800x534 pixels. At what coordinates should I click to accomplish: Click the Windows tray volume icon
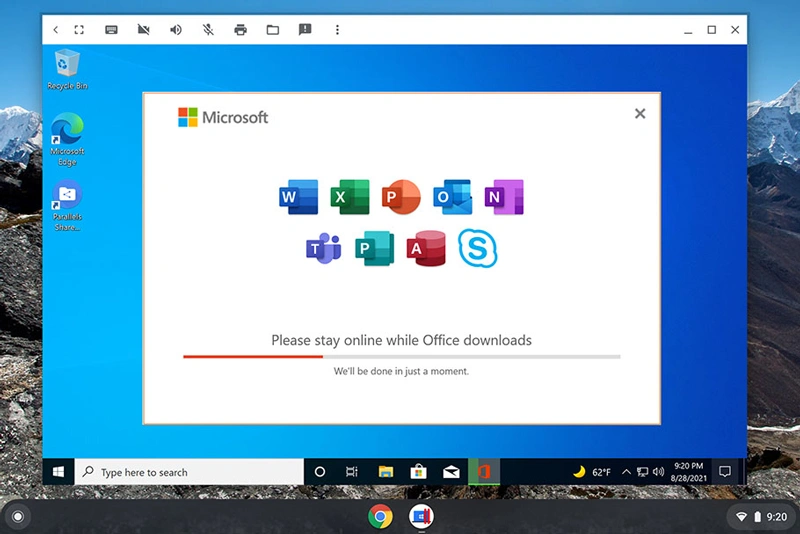[659, 472]
